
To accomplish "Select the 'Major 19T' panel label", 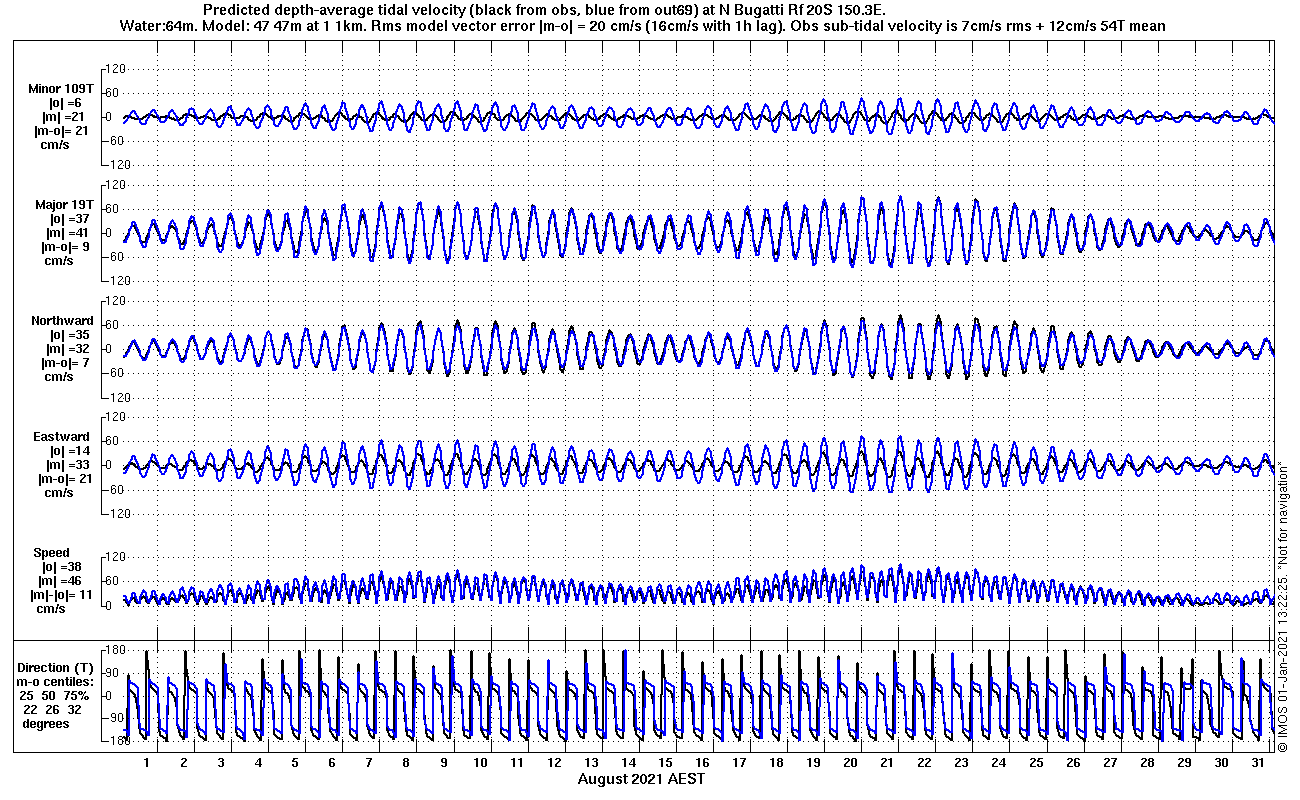I will 65,205.
